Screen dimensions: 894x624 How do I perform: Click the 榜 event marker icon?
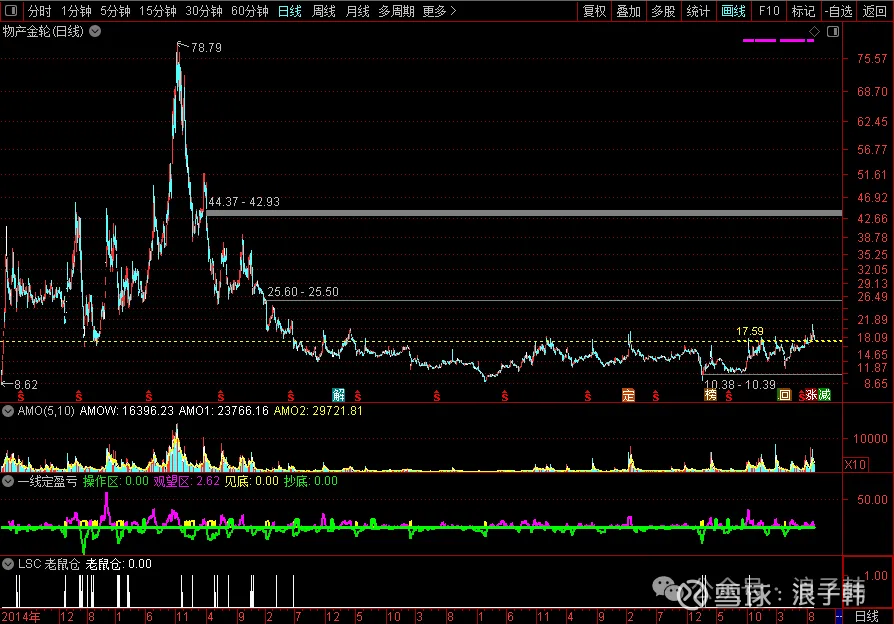point(710,395)
